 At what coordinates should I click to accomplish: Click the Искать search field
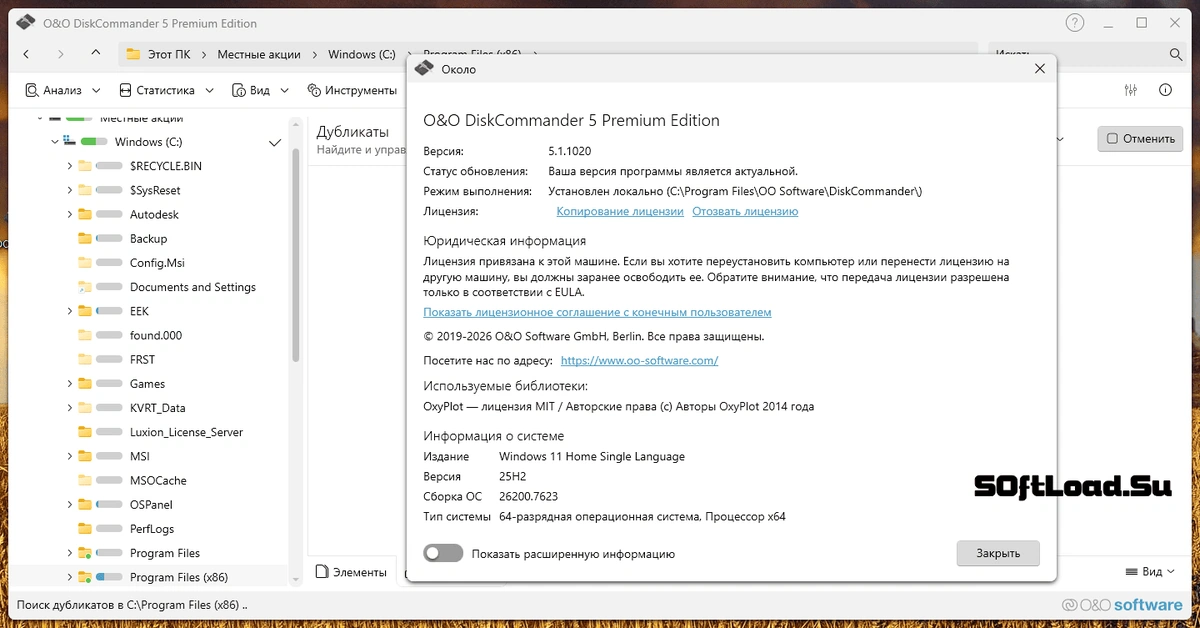(1075, 54)
